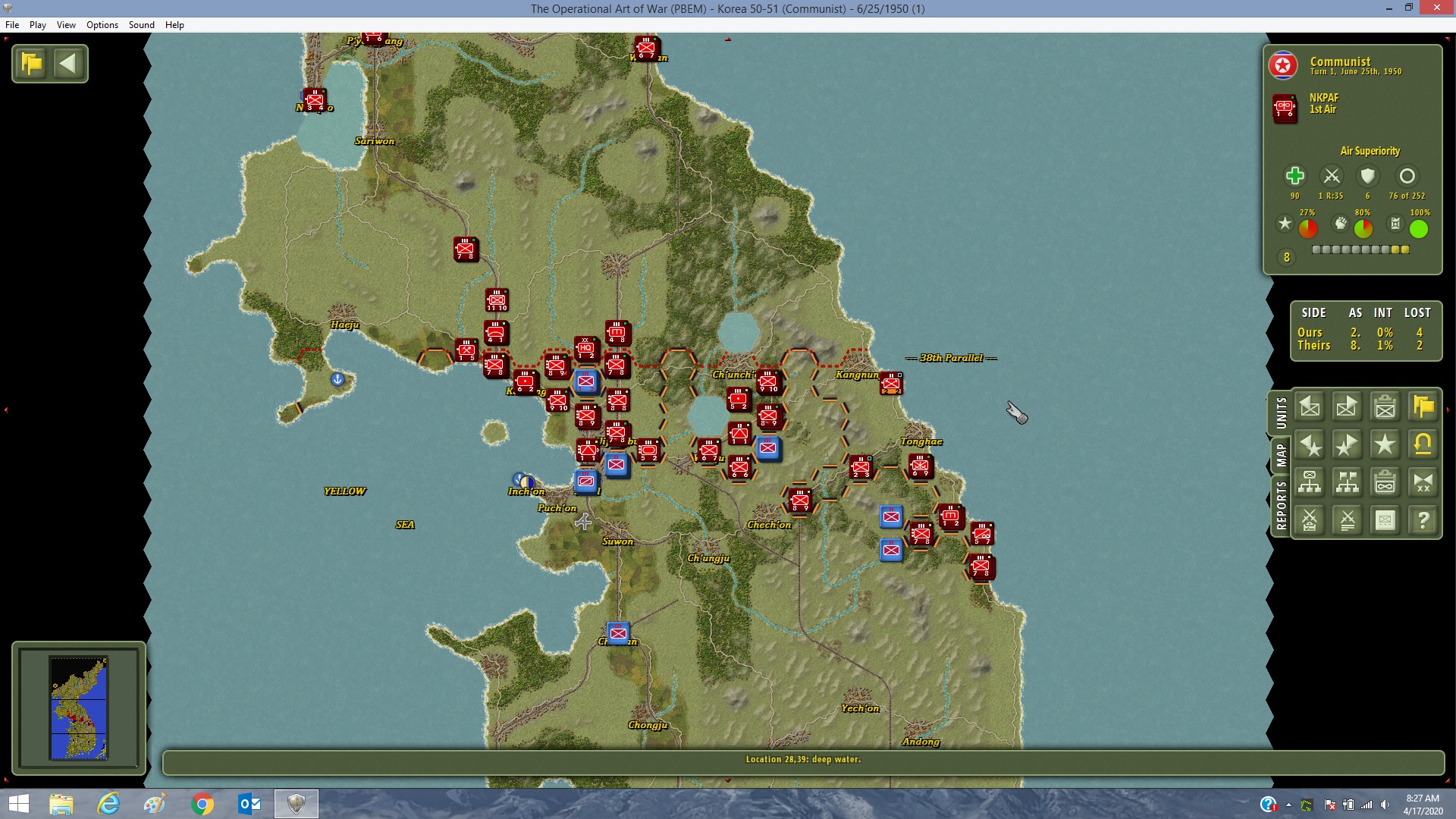Select the previous formation star-arrow icon
Screen dimensions: 1456x819
pos(1310,444)
